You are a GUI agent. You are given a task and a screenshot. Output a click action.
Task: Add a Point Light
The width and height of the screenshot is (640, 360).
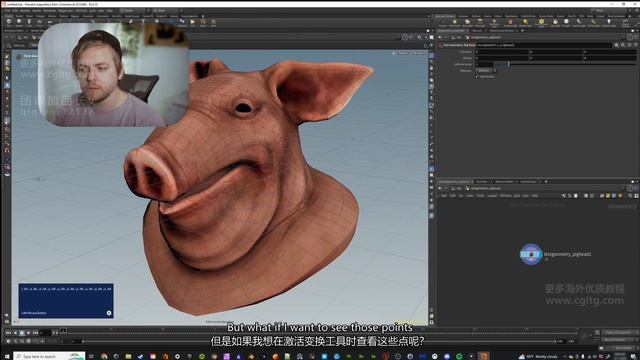(454, 23)
